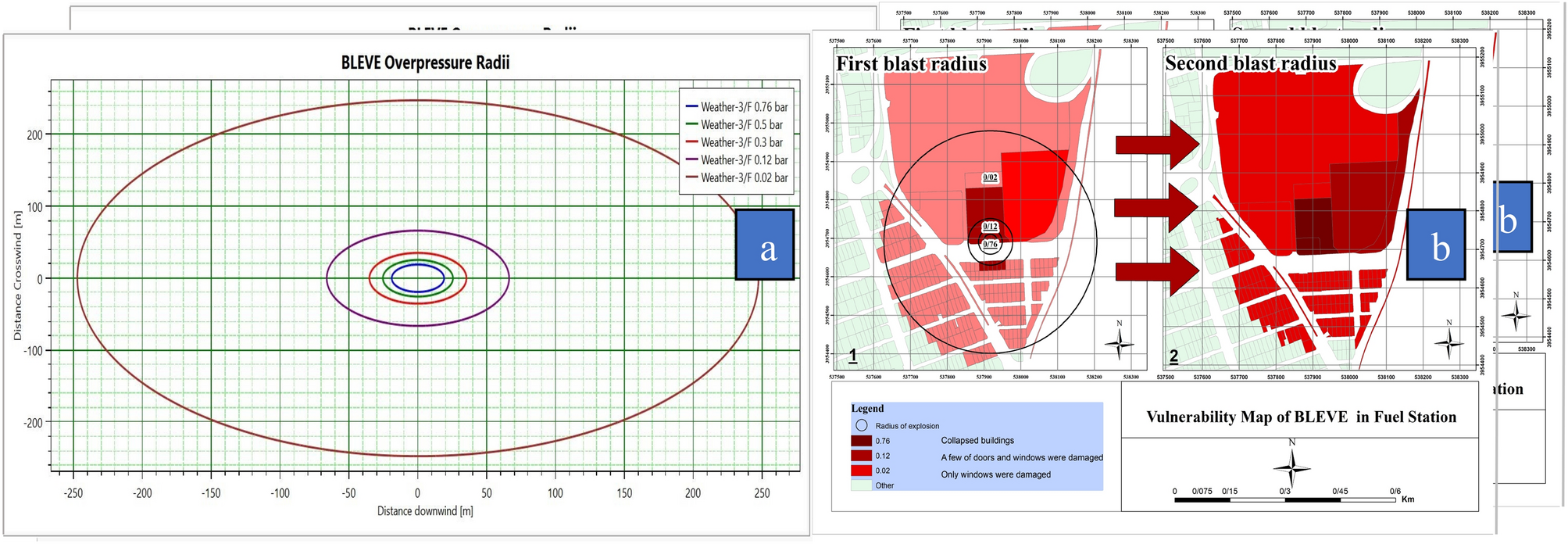
Task: Click the Weather-3/F 0.02 bar legend entry
Action: click(x=735, y=177)
